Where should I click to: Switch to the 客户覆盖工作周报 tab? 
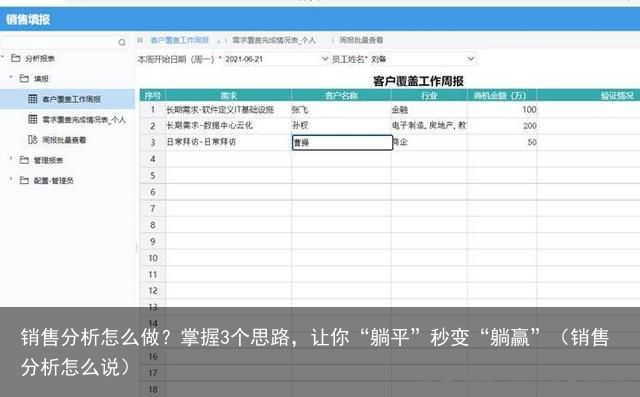click(x=180, y=40)
